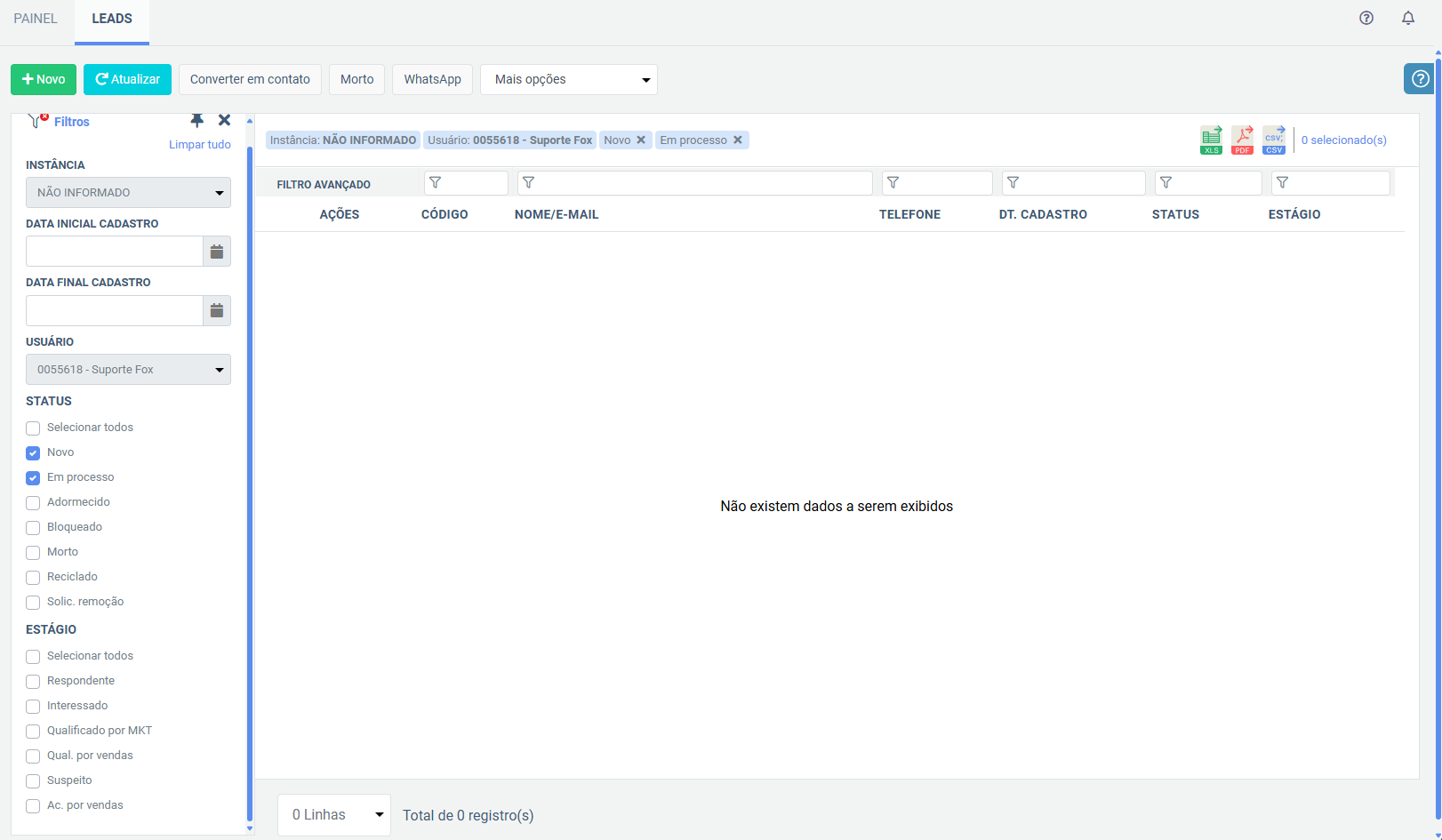
Task: Check the Ac. por vendas checkbox
Action: pyautogui.click(x=33, y=806)
